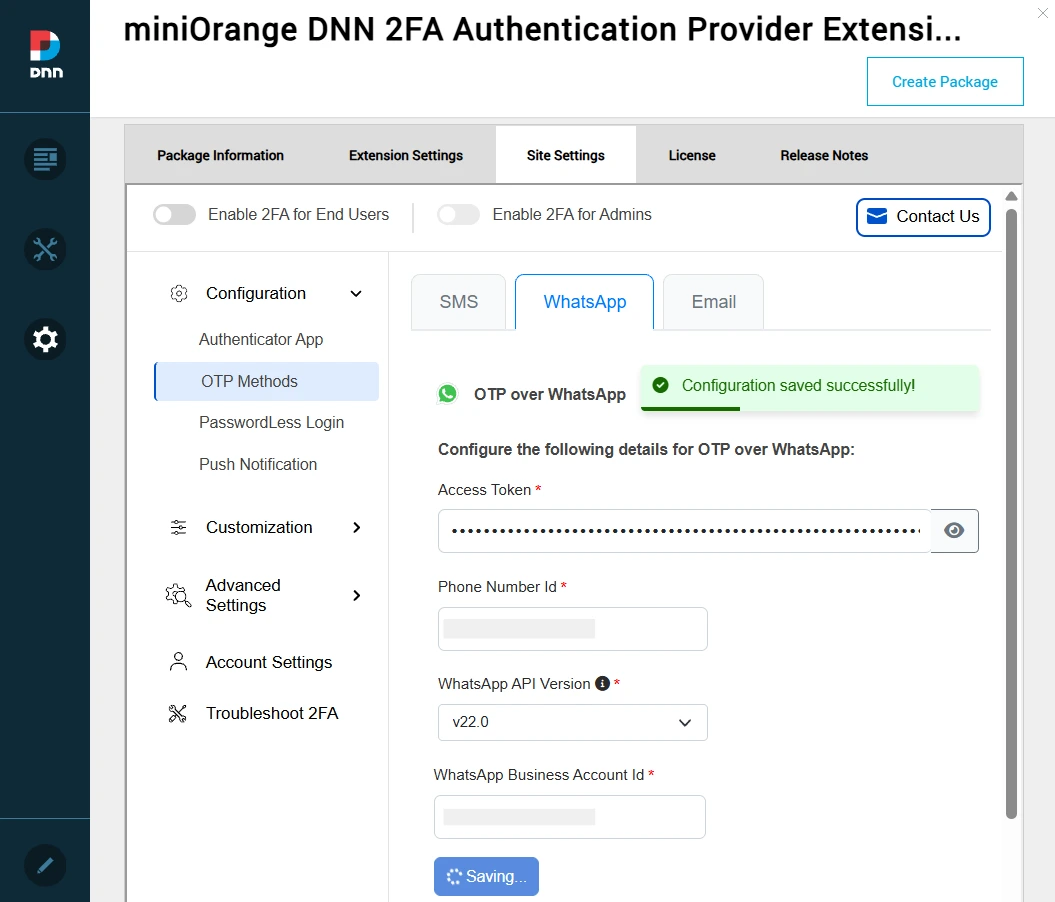Click the Saving... button
The width and height of the screenshot is (1055, 902).
pos(486,876)
